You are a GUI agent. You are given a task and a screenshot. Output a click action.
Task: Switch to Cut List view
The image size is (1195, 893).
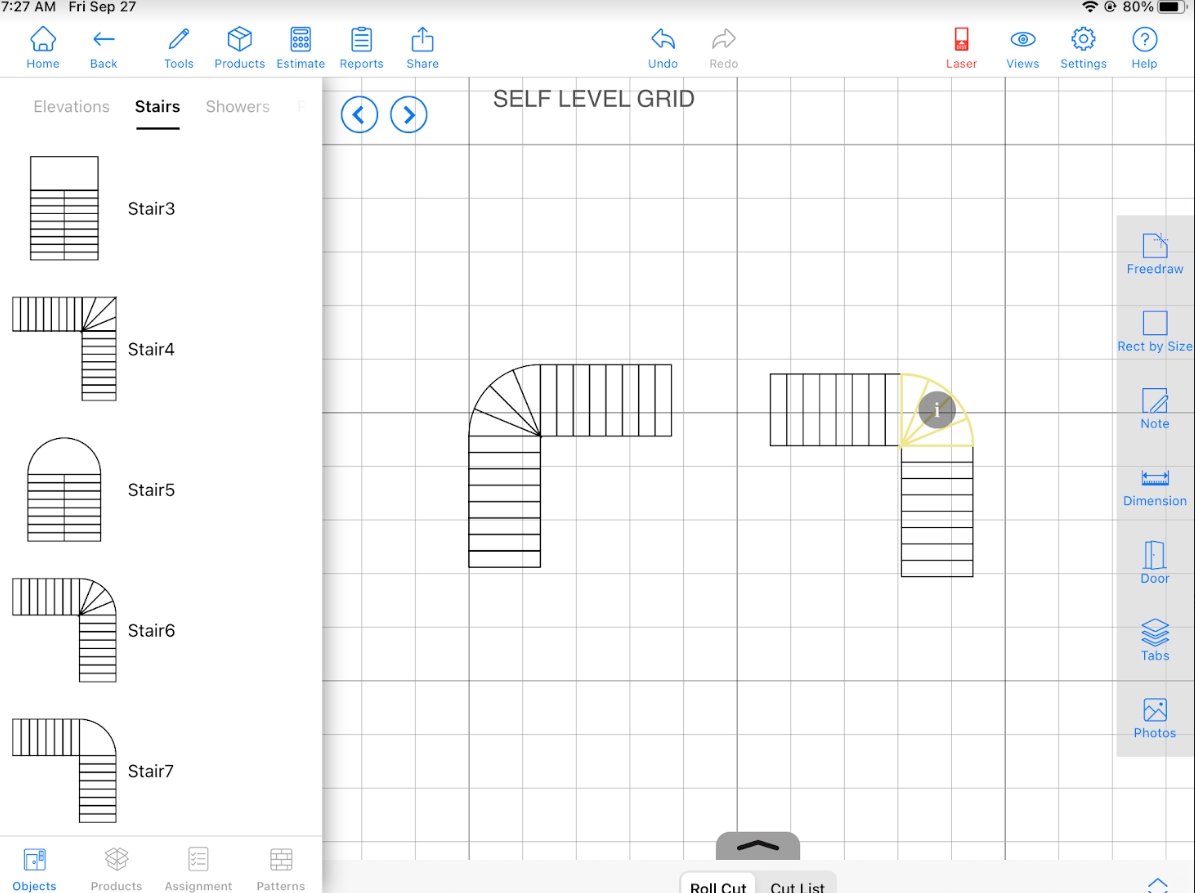(x=797, y=886)
